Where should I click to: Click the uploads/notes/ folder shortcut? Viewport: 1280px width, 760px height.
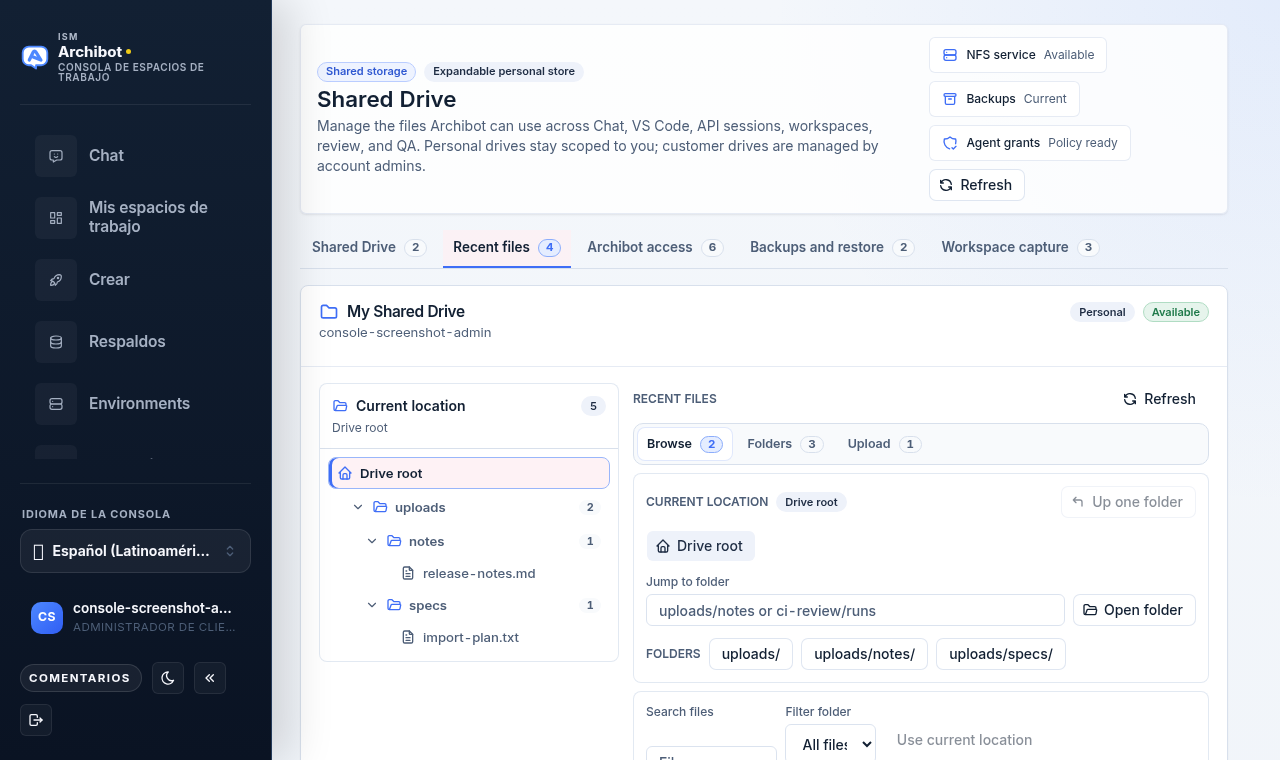(864, 654)
